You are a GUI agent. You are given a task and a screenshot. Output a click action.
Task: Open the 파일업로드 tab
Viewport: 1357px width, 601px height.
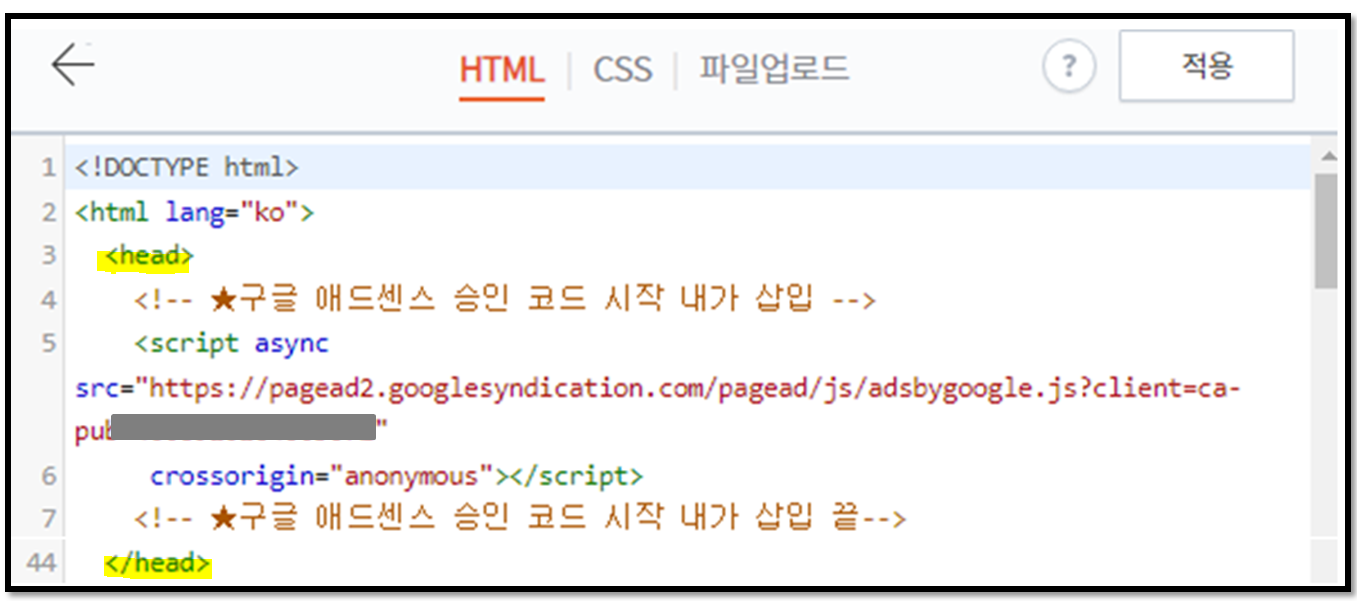(774, 69)
